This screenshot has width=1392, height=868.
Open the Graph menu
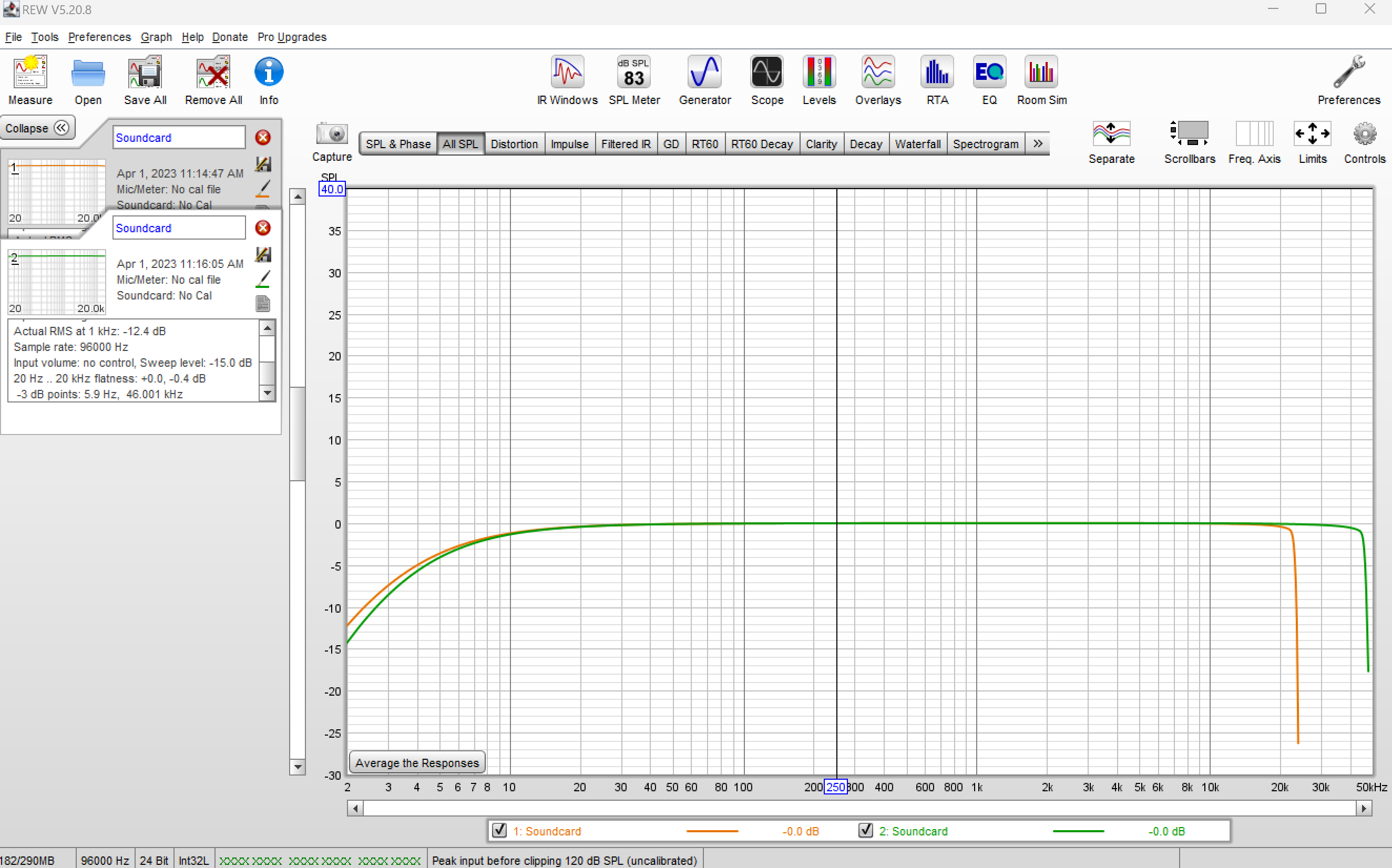156,37
